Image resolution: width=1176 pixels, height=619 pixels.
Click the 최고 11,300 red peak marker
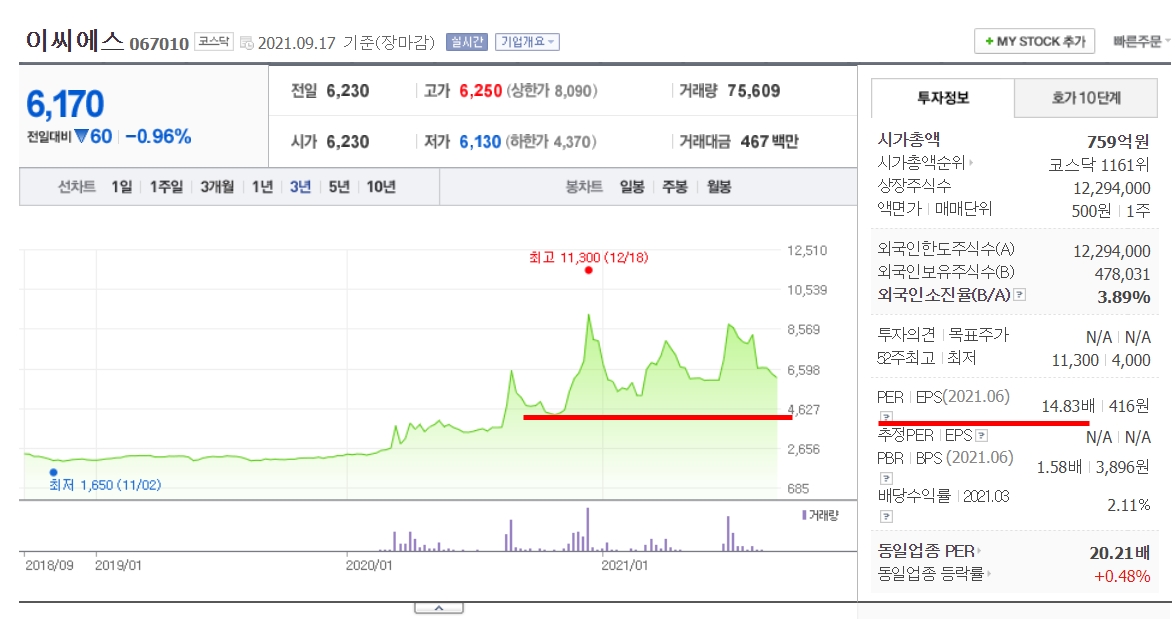(589, 270)
